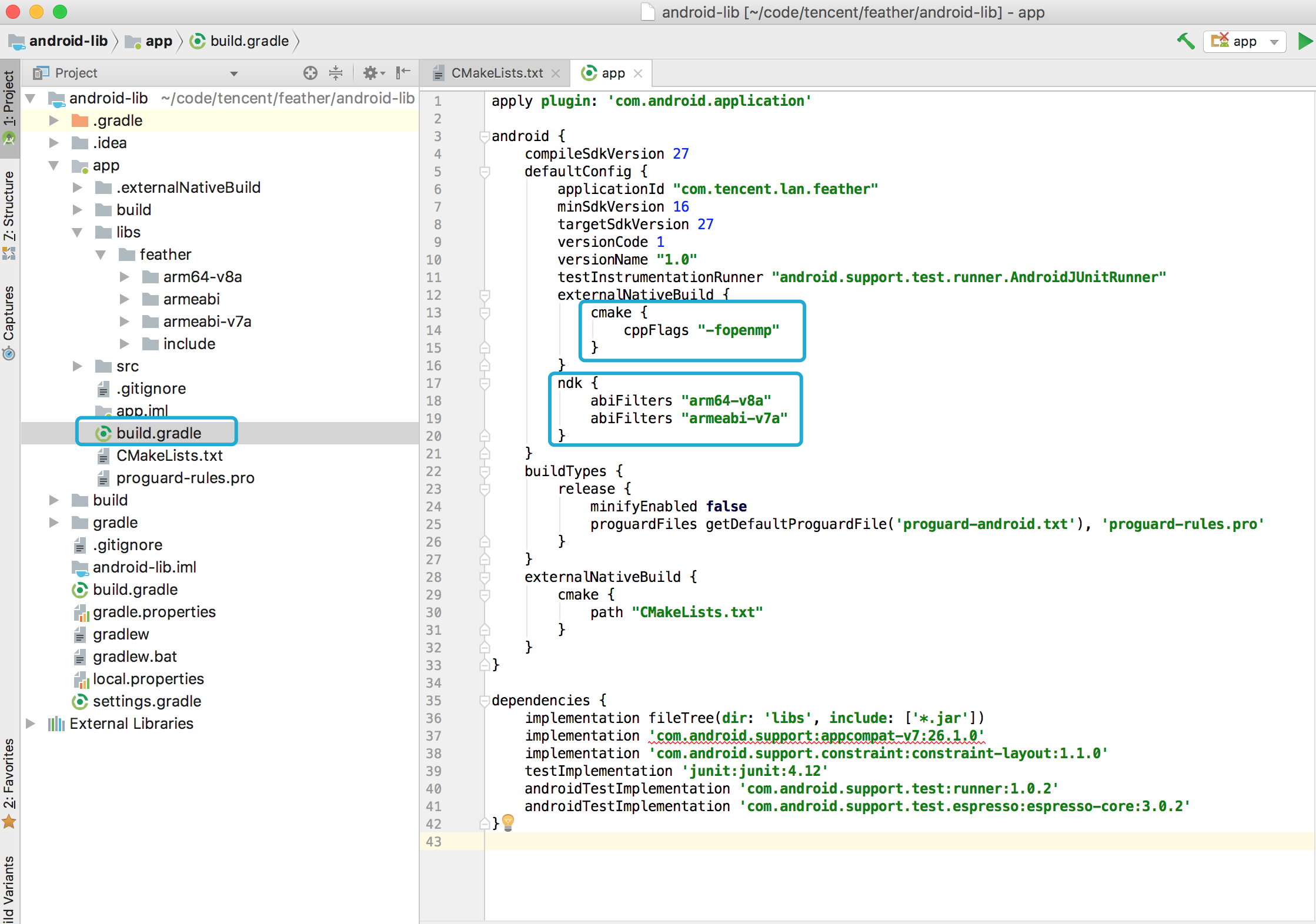Open the project panel gear settings

pyautogui.click(x=373, y=73)
